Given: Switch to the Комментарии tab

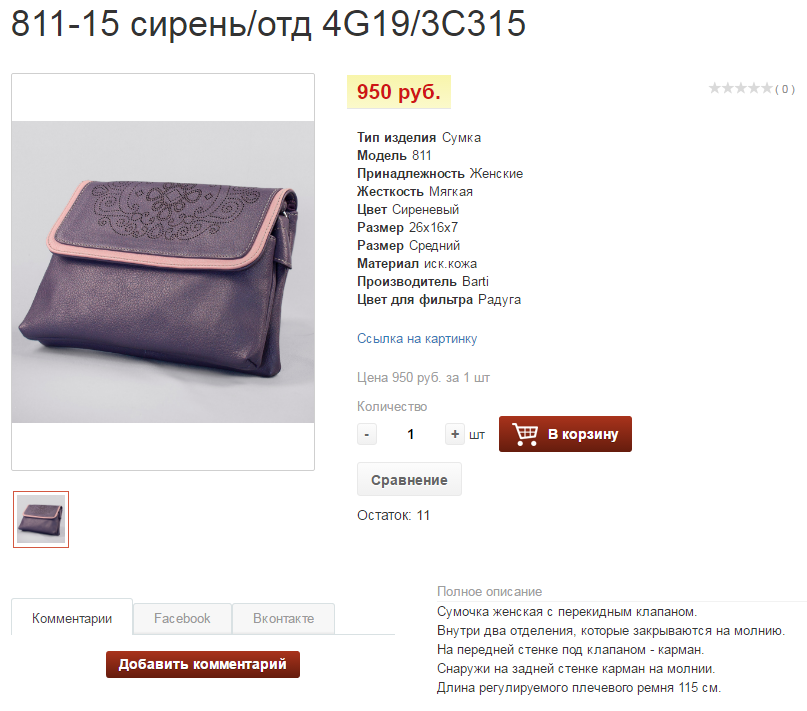Looking at the screenshot, I should (72, 618).
